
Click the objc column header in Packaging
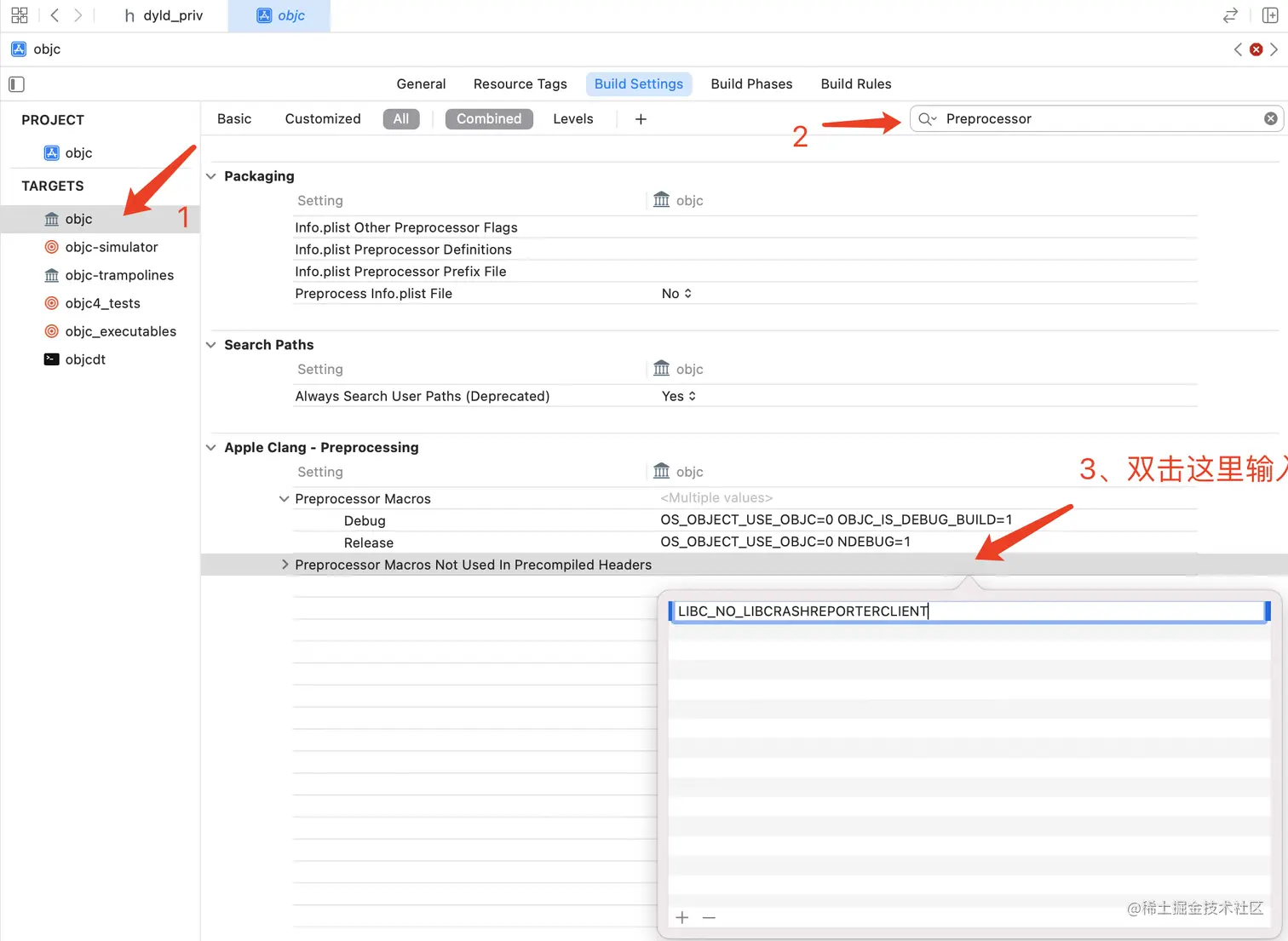coord(678,201)
